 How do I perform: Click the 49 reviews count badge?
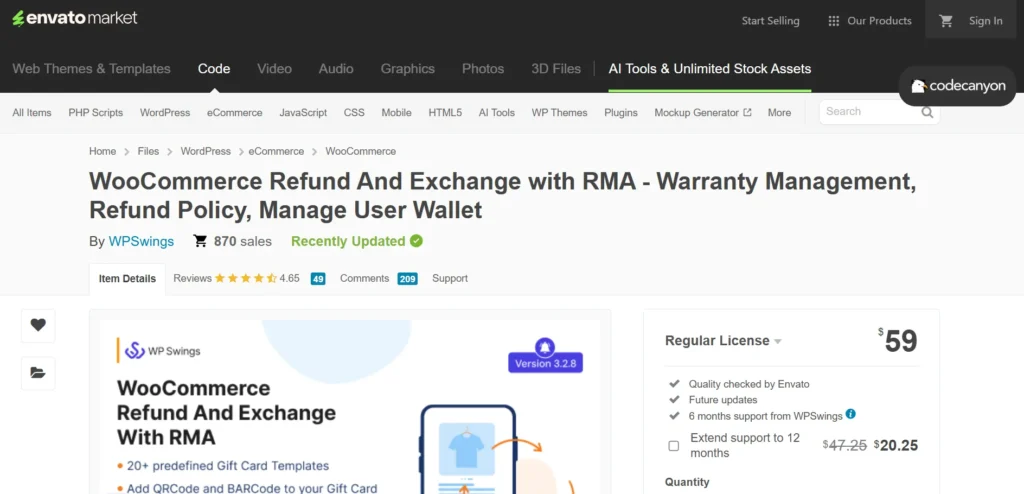click(318, 279)
